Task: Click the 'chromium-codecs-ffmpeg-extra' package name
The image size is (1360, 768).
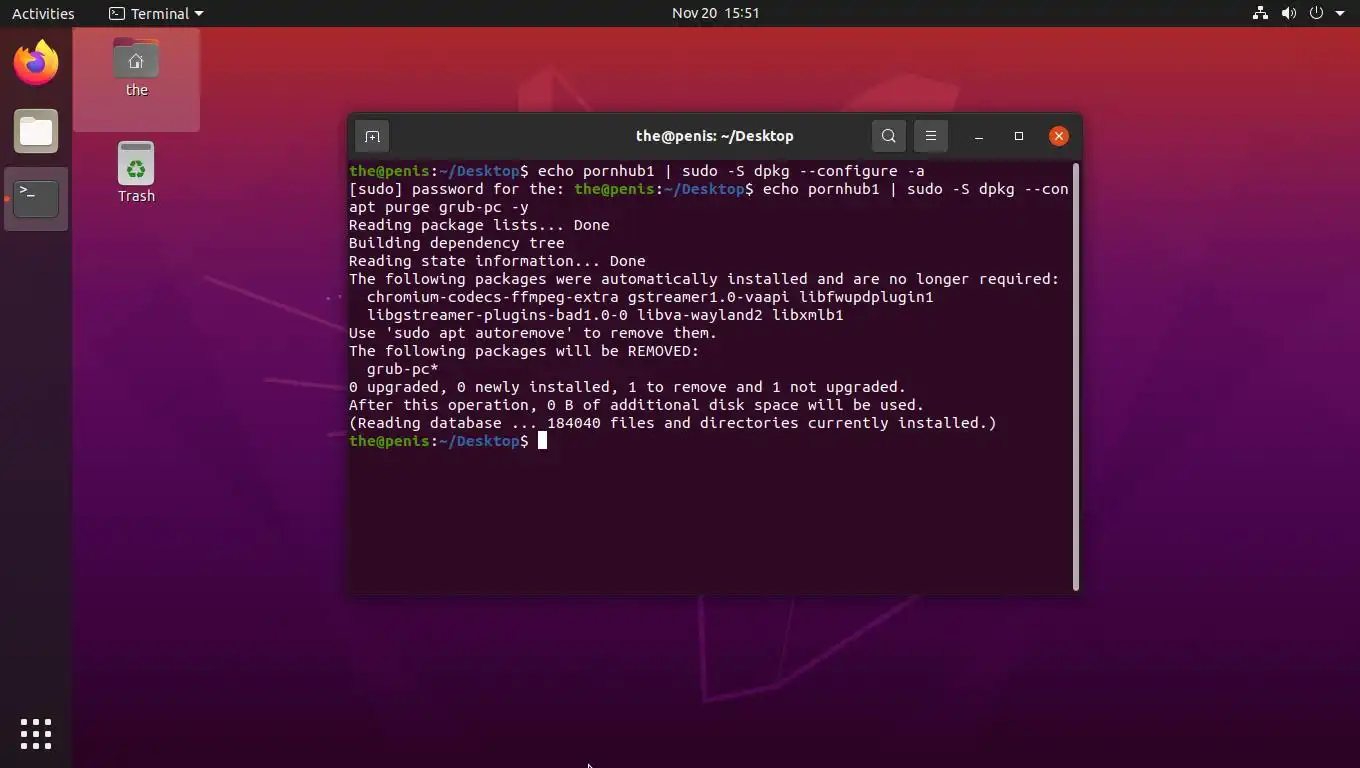Action: click(493, 297)
